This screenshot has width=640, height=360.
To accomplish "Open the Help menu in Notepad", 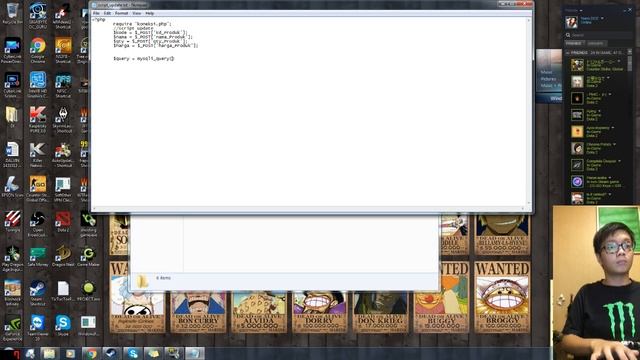I will pyautogui.click(x=150, y=13).
